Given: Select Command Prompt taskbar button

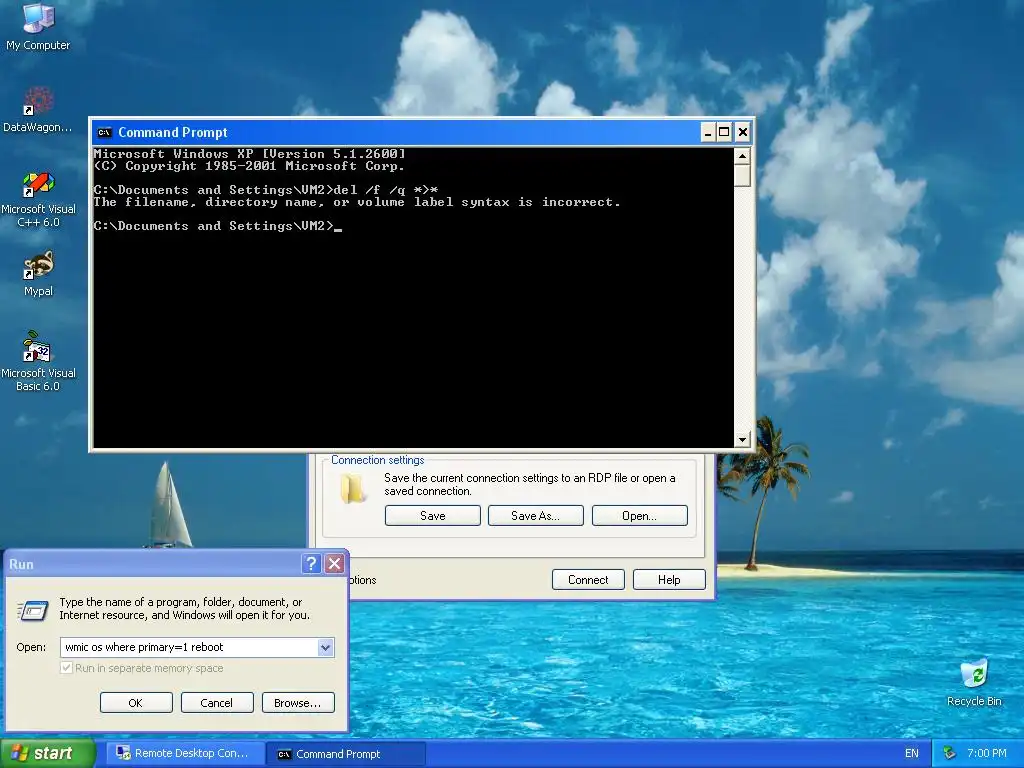Looking at the screenshot, I should click(x=346, y=754).
